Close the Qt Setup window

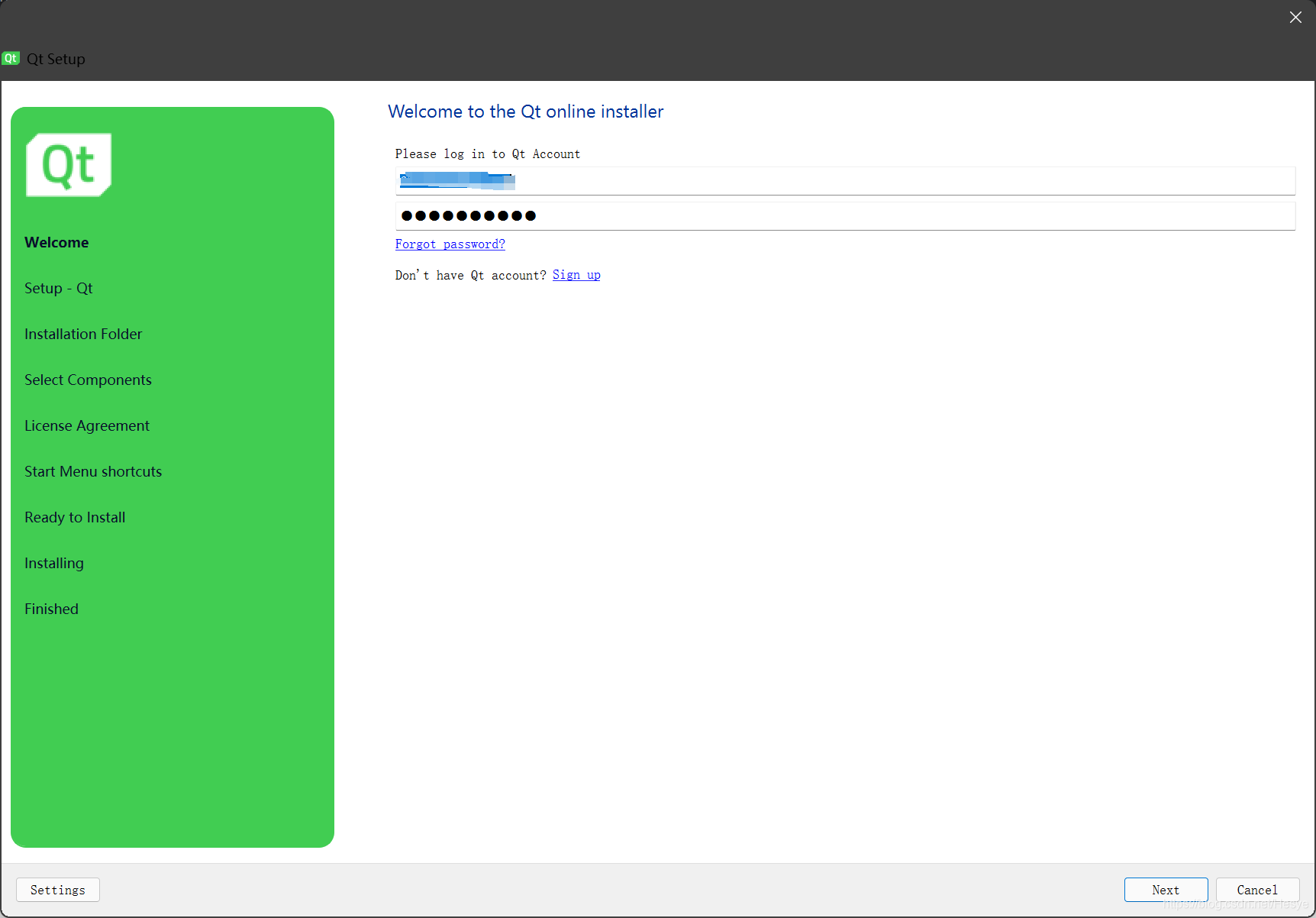(1295, 17)
